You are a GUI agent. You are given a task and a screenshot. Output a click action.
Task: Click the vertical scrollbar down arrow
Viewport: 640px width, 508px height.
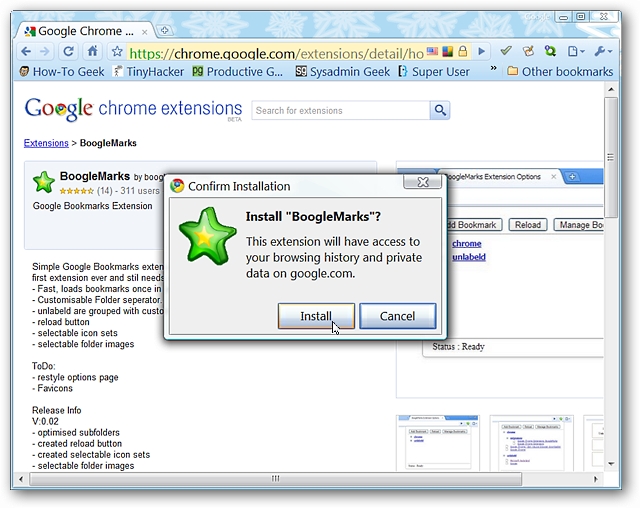(x=611, y=464)
